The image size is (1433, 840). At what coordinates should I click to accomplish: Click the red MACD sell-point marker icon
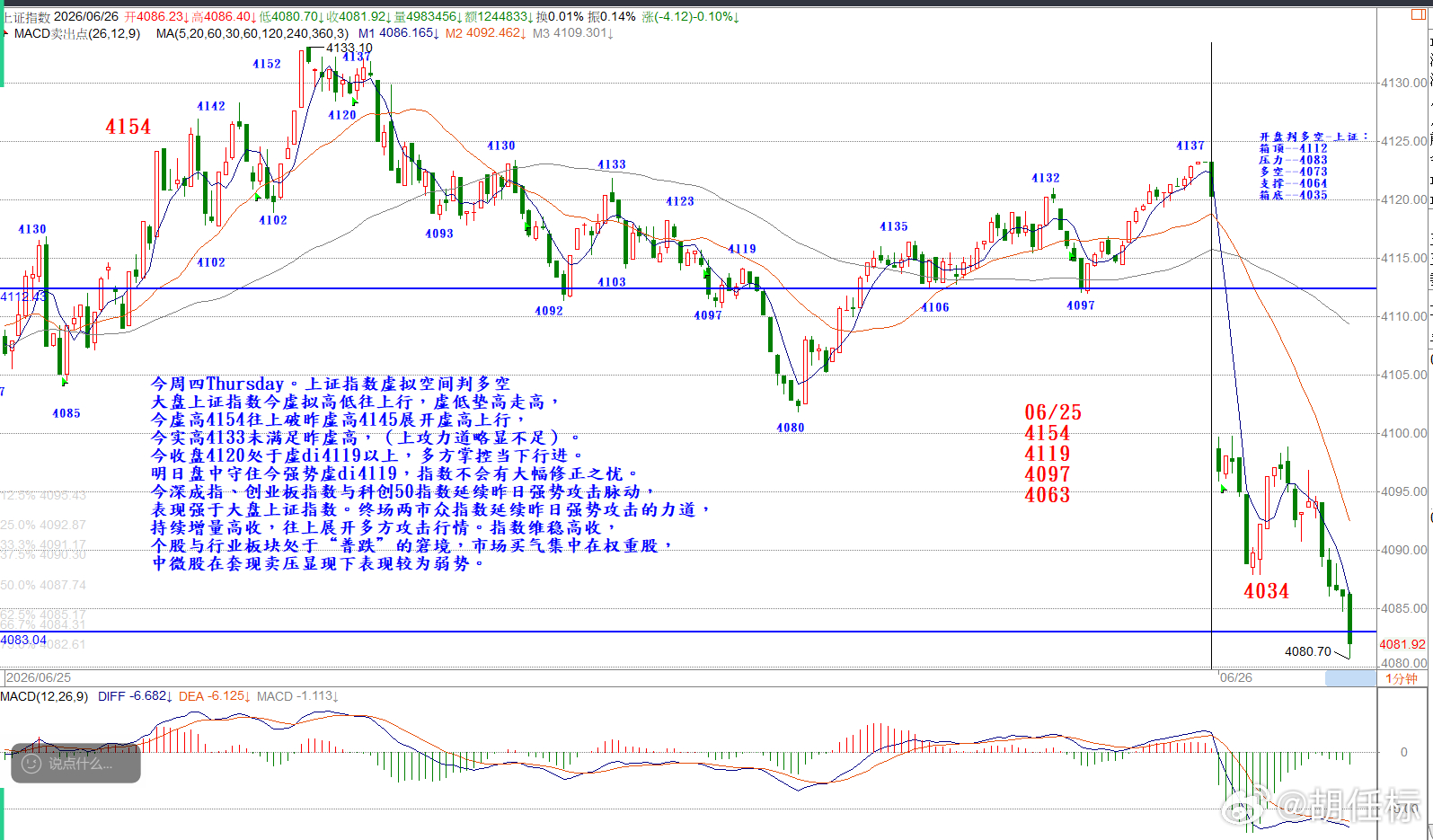[6, 32]
